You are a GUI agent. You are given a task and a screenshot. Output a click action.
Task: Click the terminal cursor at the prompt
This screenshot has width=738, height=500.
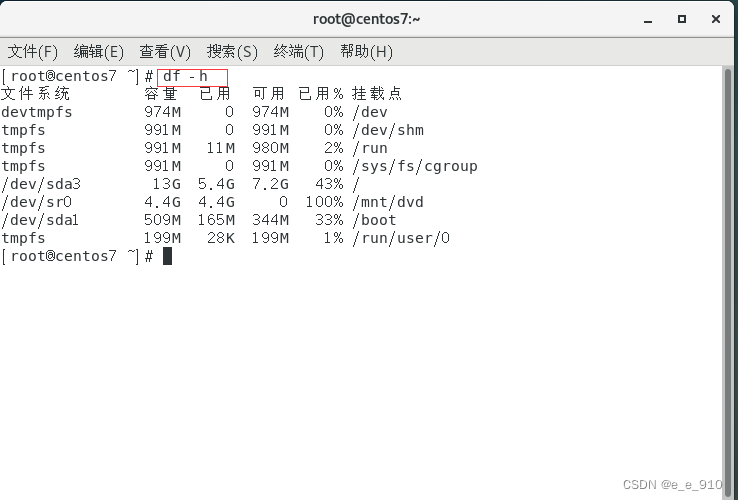168,257
